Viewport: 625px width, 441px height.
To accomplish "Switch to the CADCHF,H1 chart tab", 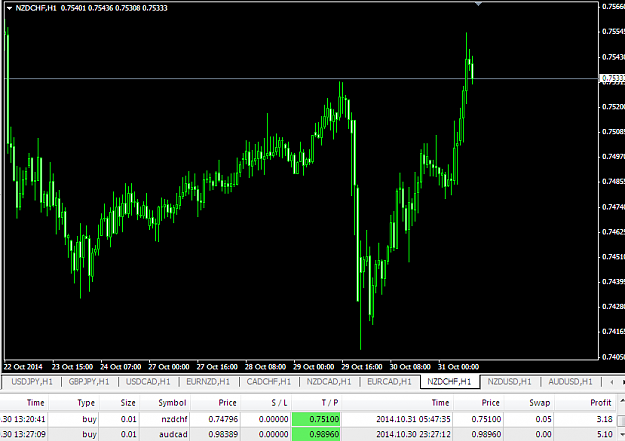I will [x=269, y=382].
